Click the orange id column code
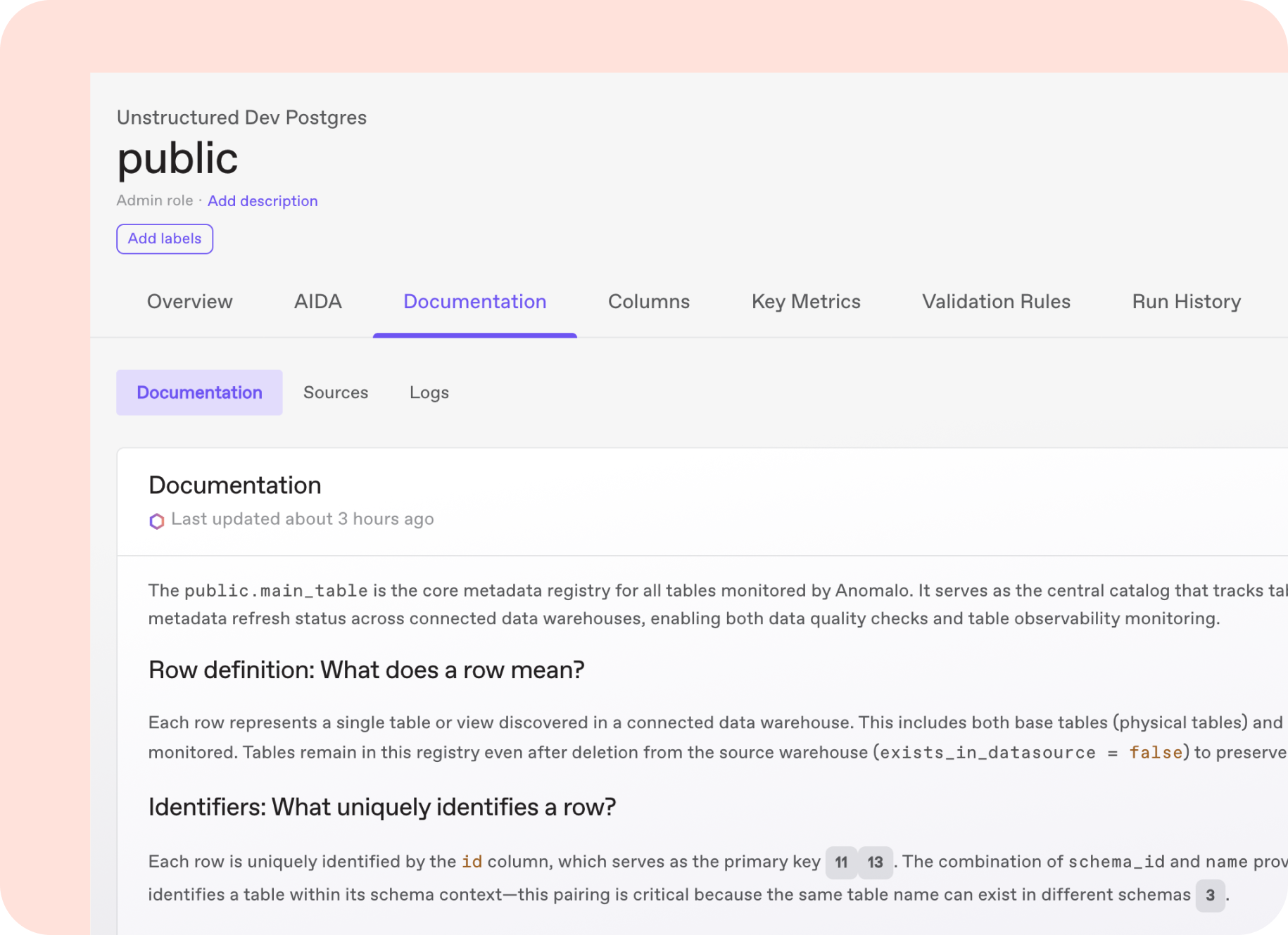1288x935 pixels. (472, 862)
